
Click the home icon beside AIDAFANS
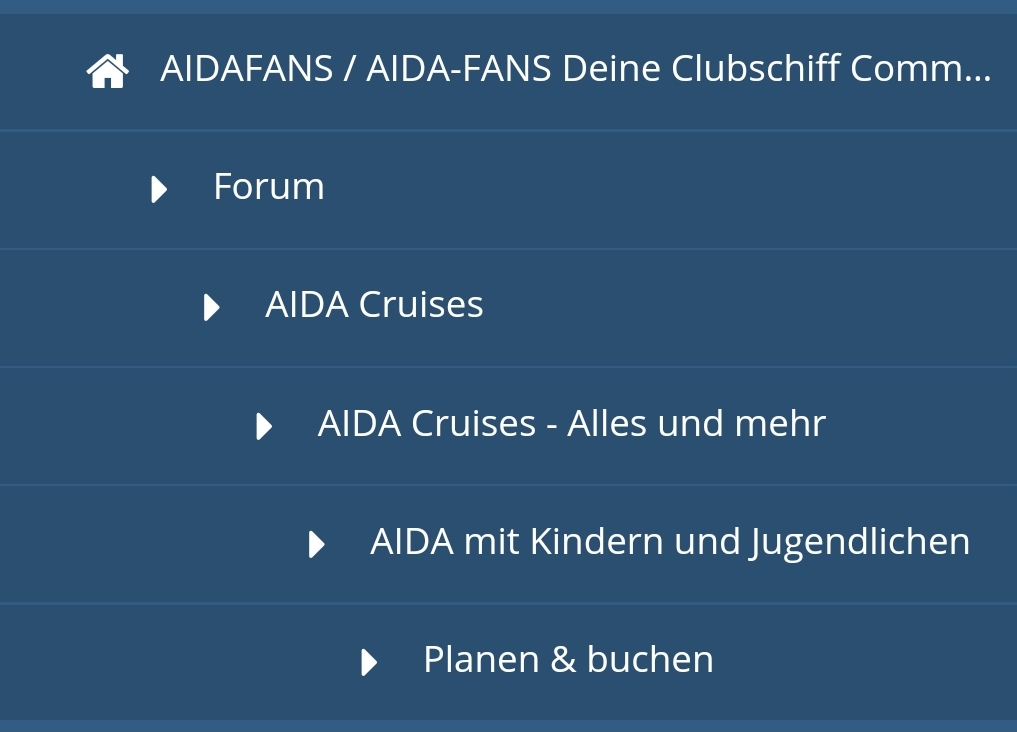[x=107, y=71]
